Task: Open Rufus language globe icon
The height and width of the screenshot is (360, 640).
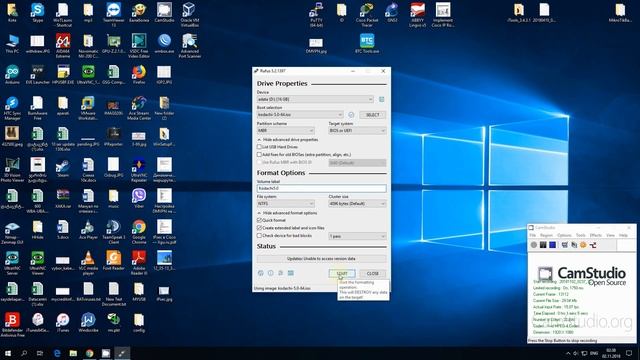Action: [x=261, y=273]
